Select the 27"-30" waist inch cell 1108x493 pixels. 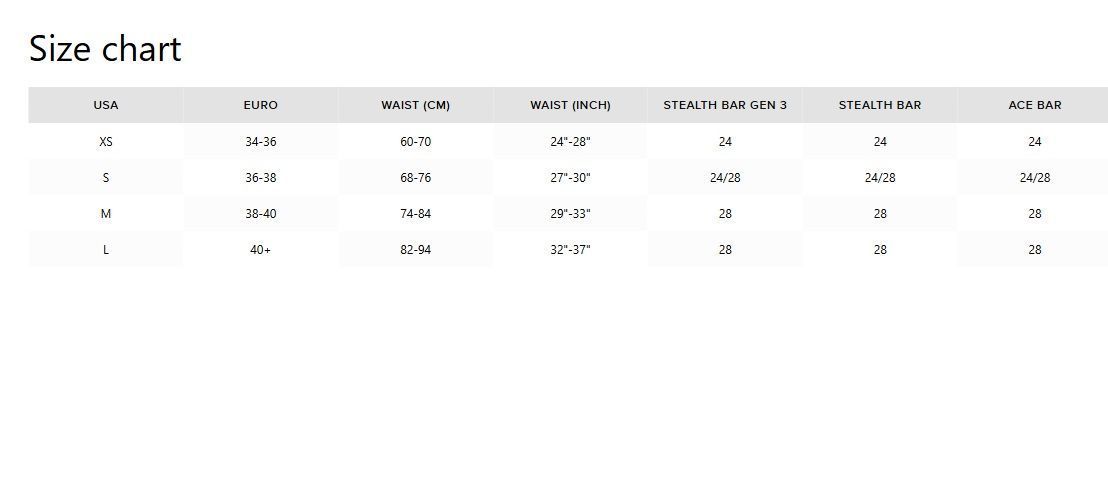(570, 178)
